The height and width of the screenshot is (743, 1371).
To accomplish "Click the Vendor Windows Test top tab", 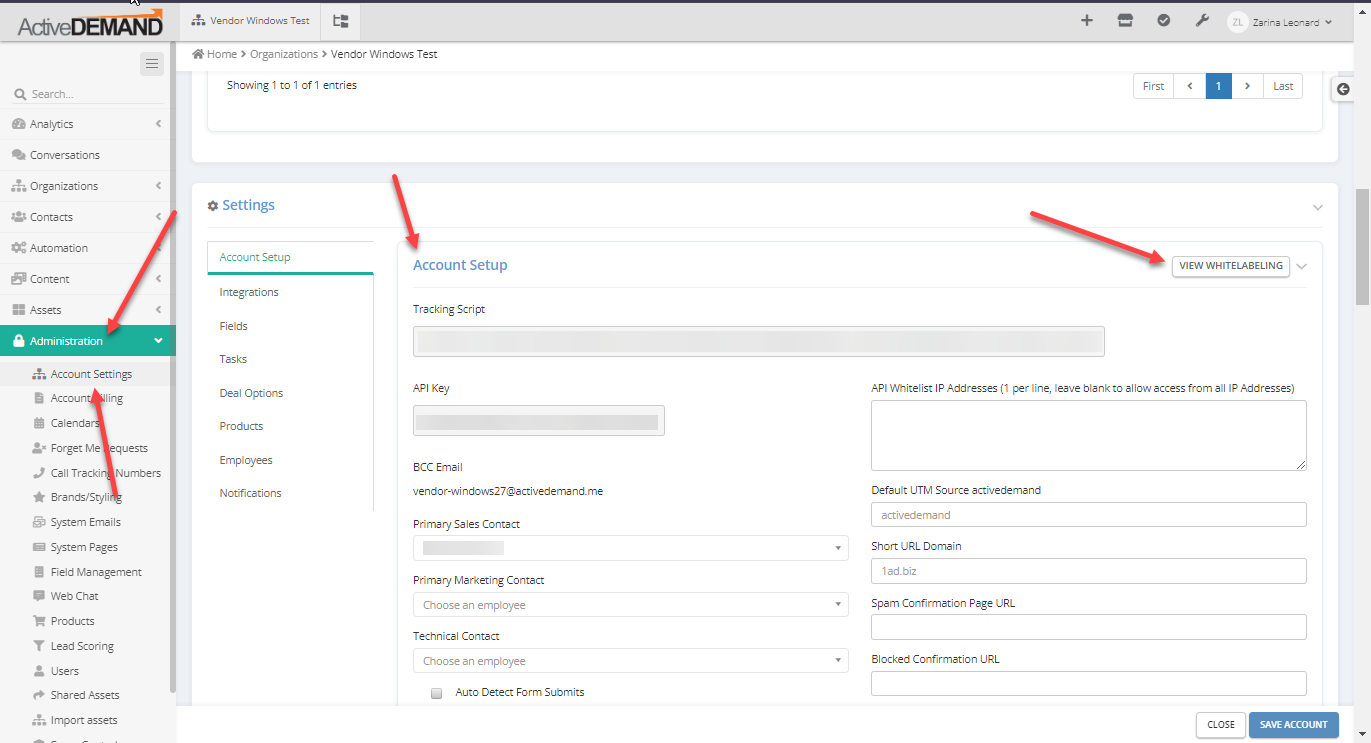I will [x=251, y=20].
